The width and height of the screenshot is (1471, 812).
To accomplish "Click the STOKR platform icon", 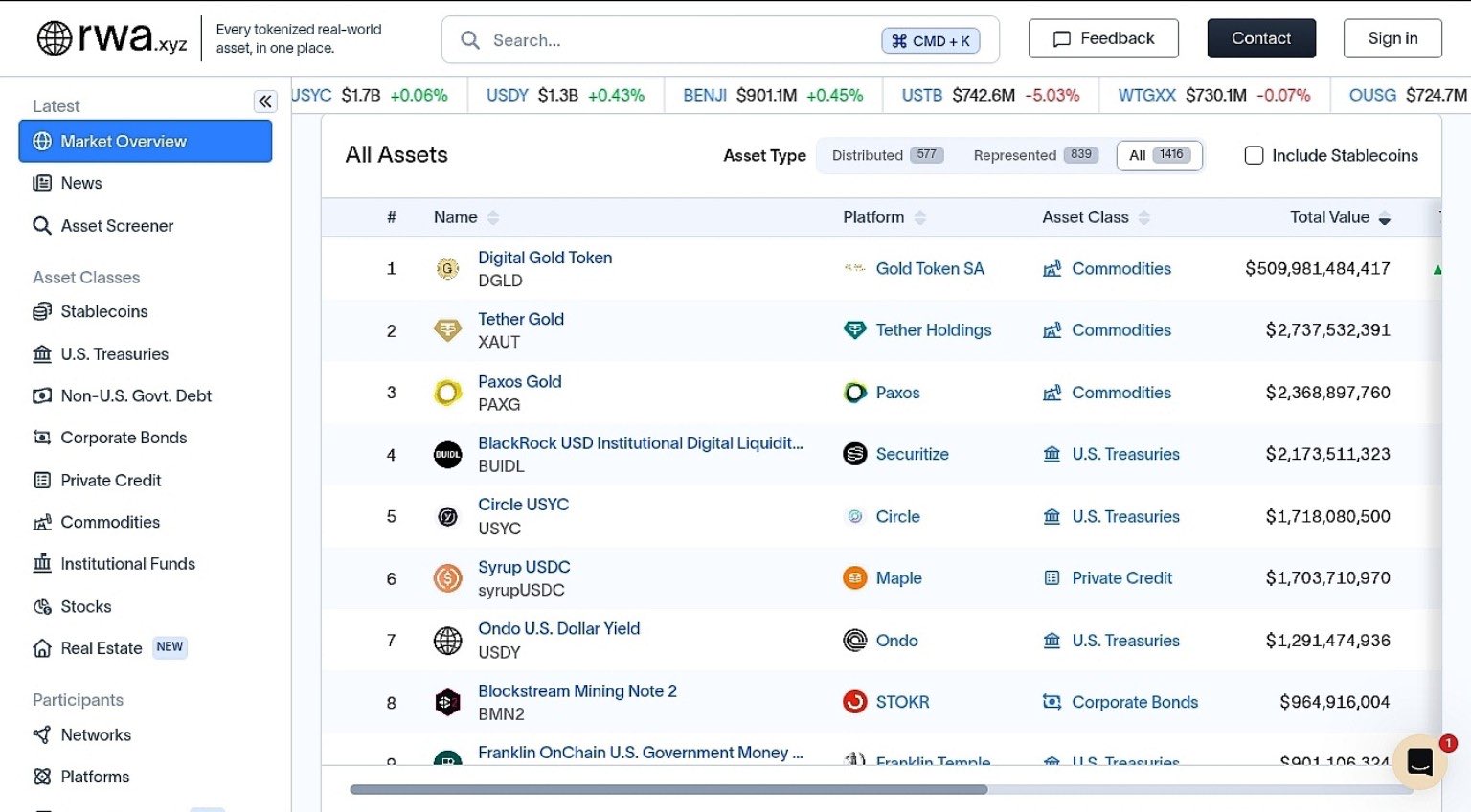I will tap(854, 702).
